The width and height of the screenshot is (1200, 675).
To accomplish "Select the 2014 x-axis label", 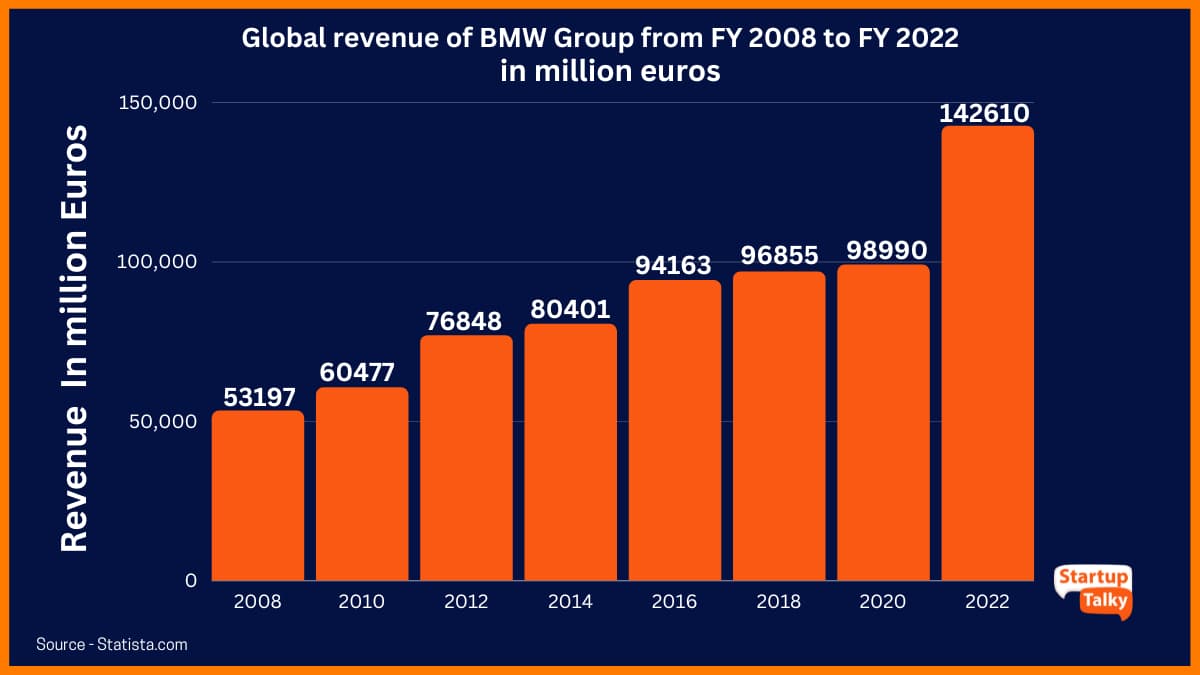I will click(570, 602).
